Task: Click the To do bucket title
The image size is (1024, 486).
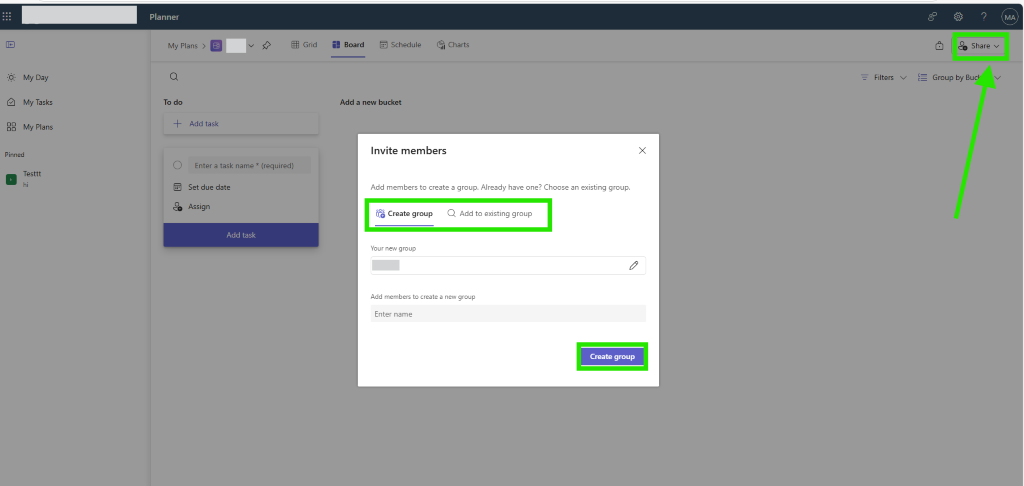Action: pyautogui.click(x=173, y=103)
